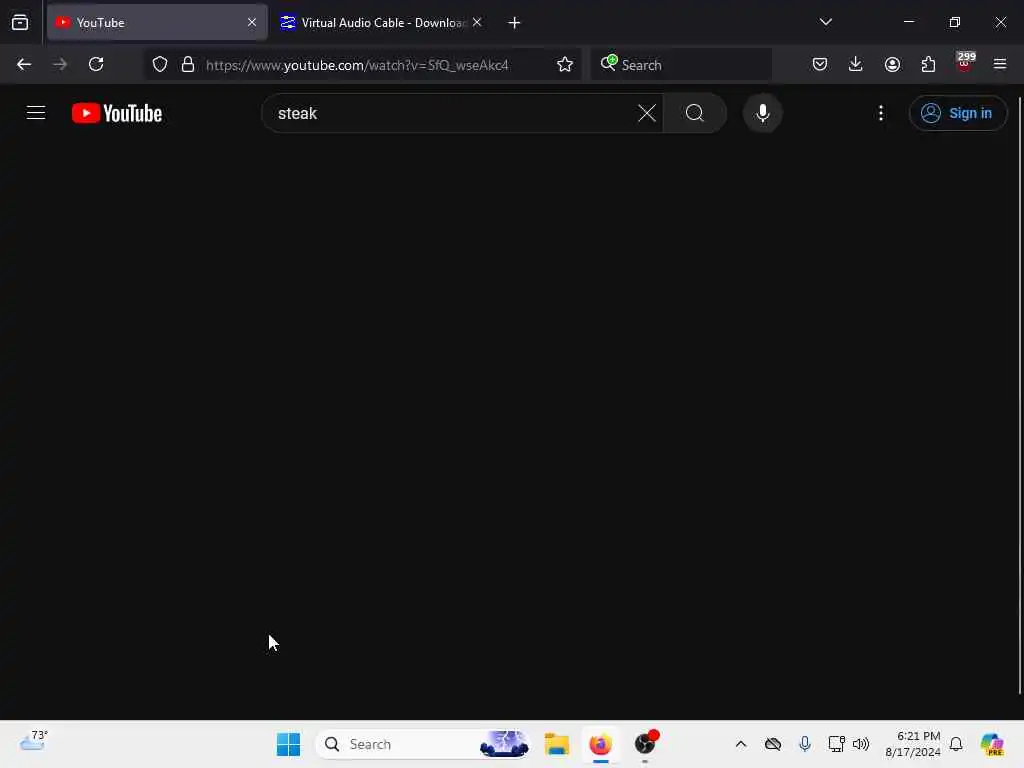View site security lock information
The image size is (1024, 768).
click(188, 64)
